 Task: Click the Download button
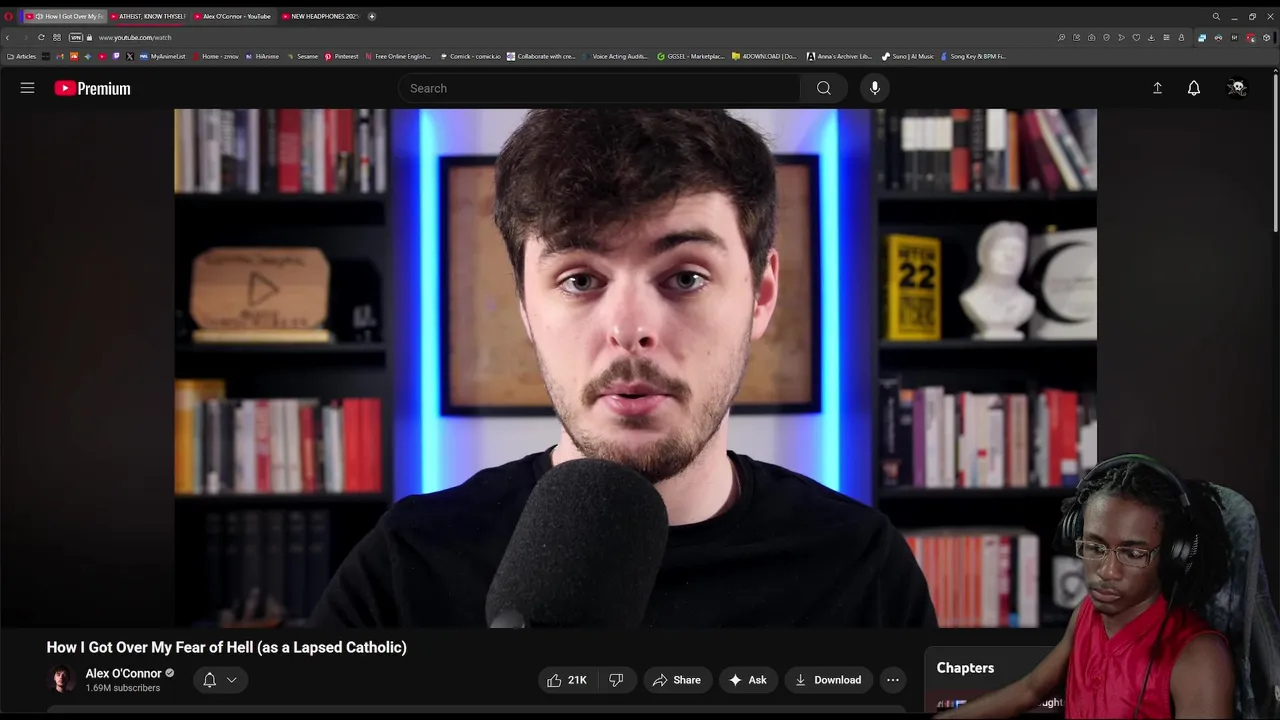pos(828,680)
